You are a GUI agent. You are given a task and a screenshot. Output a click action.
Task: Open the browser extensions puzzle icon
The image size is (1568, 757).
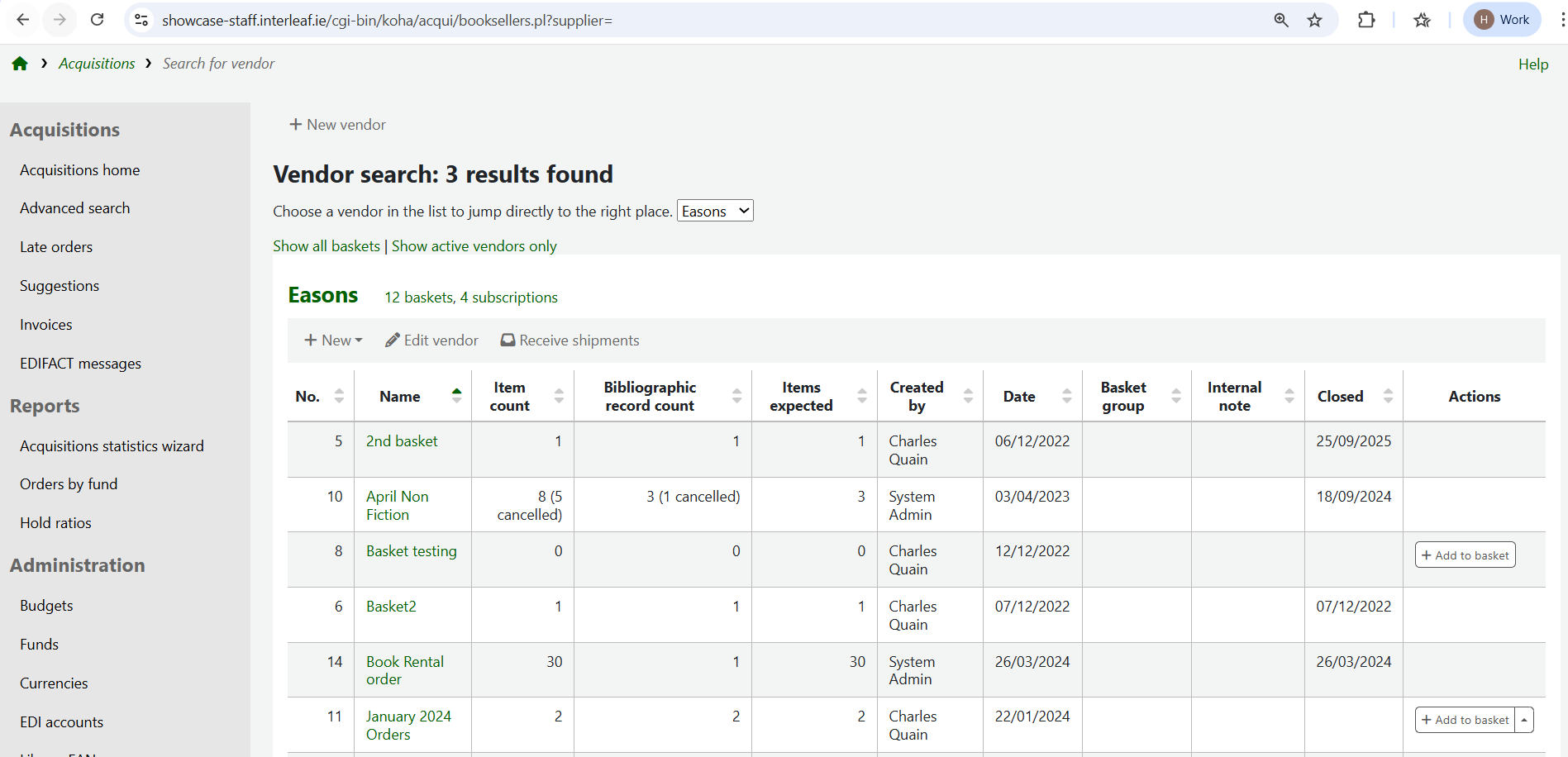1366,20
